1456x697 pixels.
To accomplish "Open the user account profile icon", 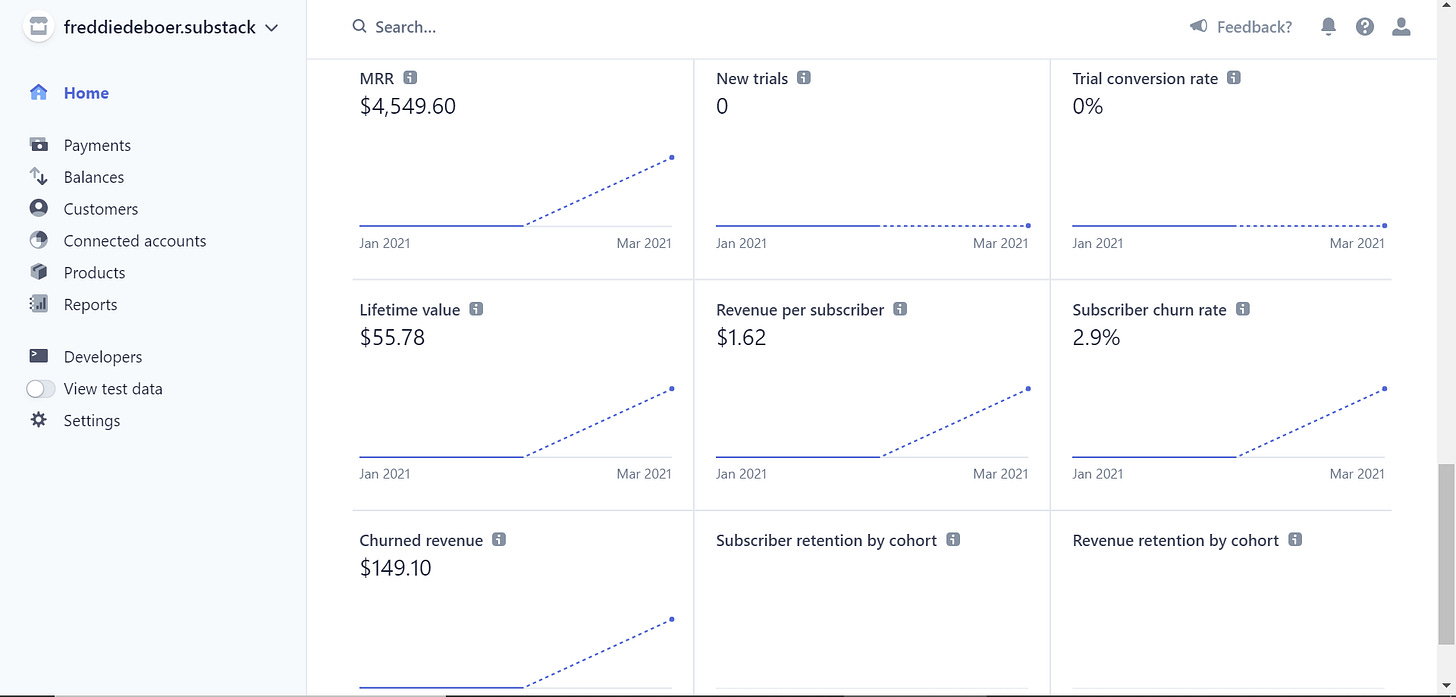I will click(x=1401, y=27).
